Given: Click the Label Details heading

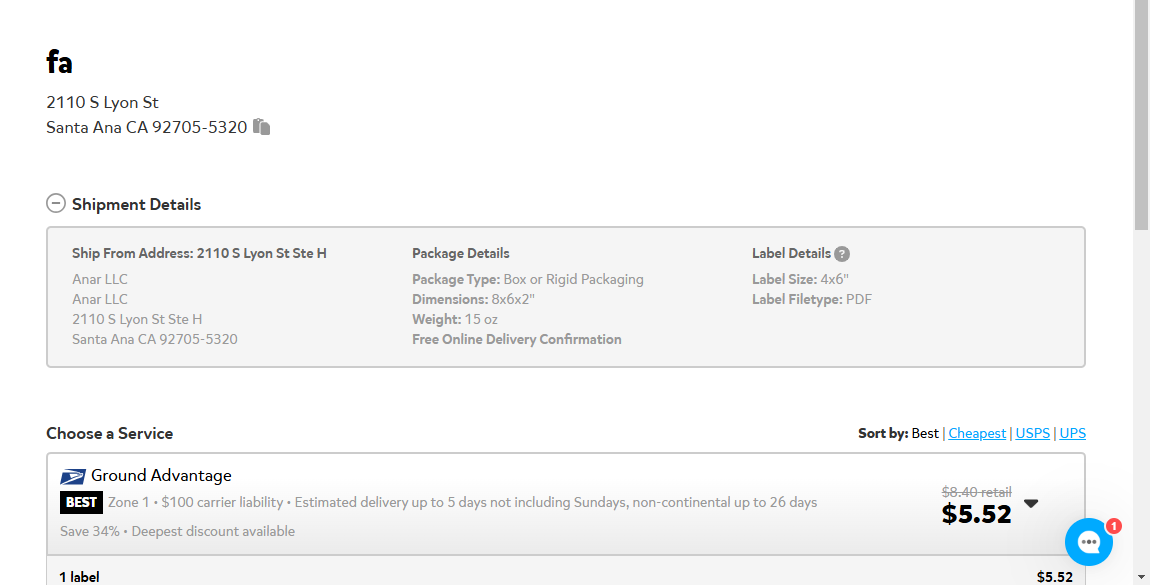Looking at the screenshot, I should [x=791, y=254].
